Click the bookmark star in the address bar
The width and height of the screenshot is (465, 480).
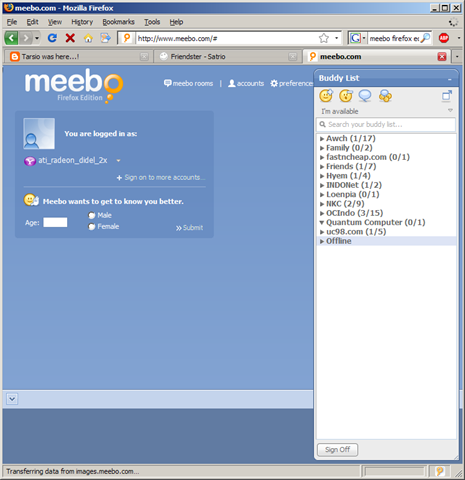pos(324,38)
